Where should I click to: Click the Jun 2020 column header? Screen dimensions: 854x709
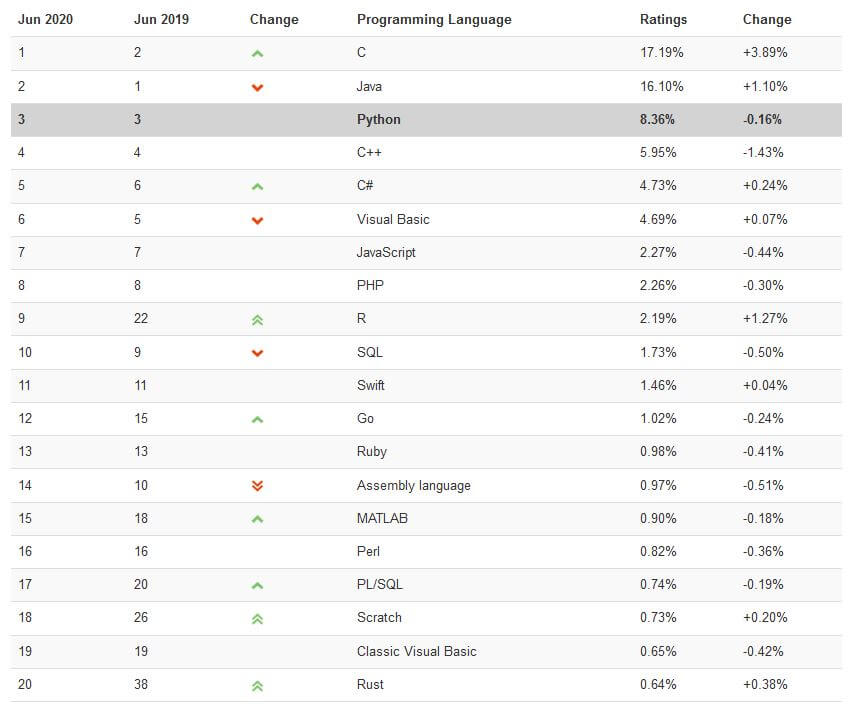pos(45,20)
